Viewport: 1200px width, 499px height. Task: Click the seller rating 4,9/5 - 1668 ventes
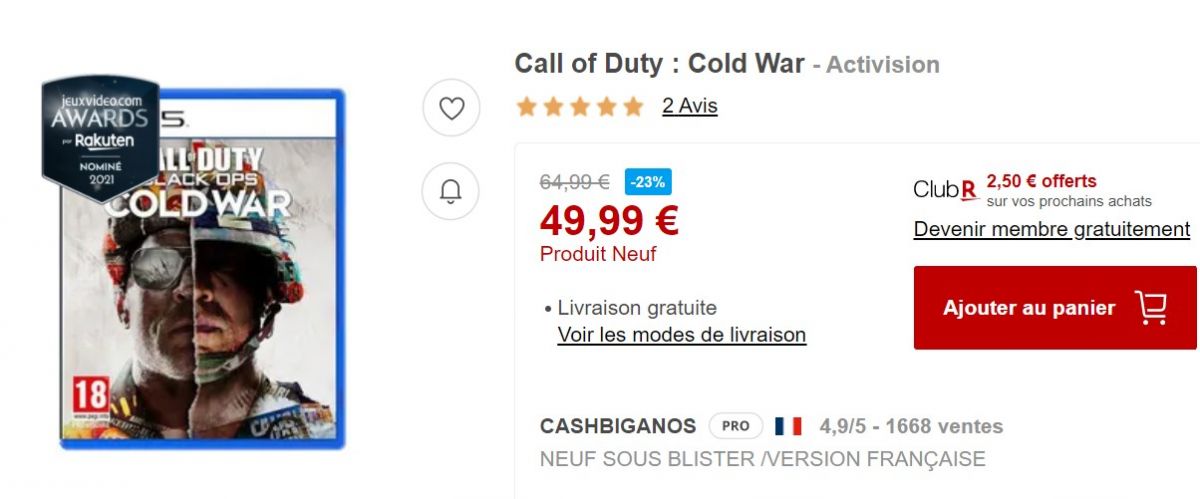pyautogui.click(x=911, y=426)
